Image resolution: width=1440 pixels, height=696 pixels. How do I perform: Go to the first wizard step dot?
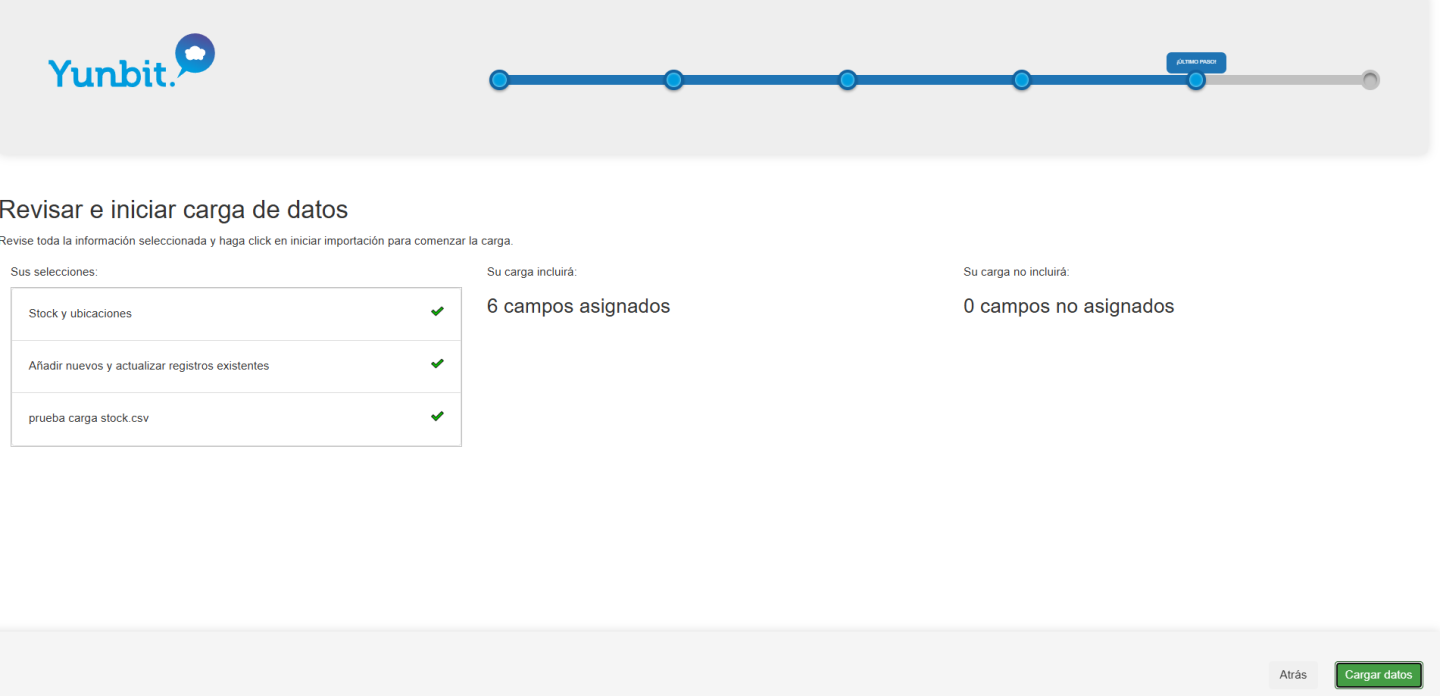pyautogui.click(x=499, y=80)
